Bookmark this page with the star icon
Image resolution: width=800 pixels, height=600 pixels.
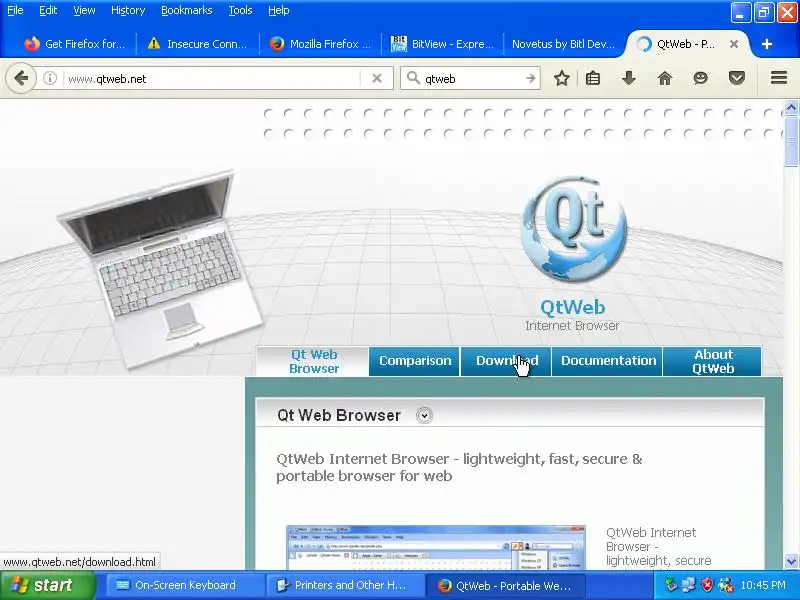(x=562, y=79)
